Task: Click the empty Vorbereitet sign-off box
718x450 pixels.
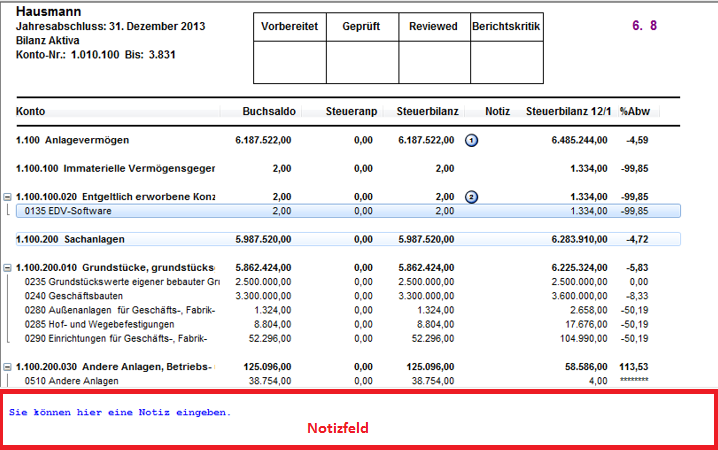Action: (x=290, y=62)
